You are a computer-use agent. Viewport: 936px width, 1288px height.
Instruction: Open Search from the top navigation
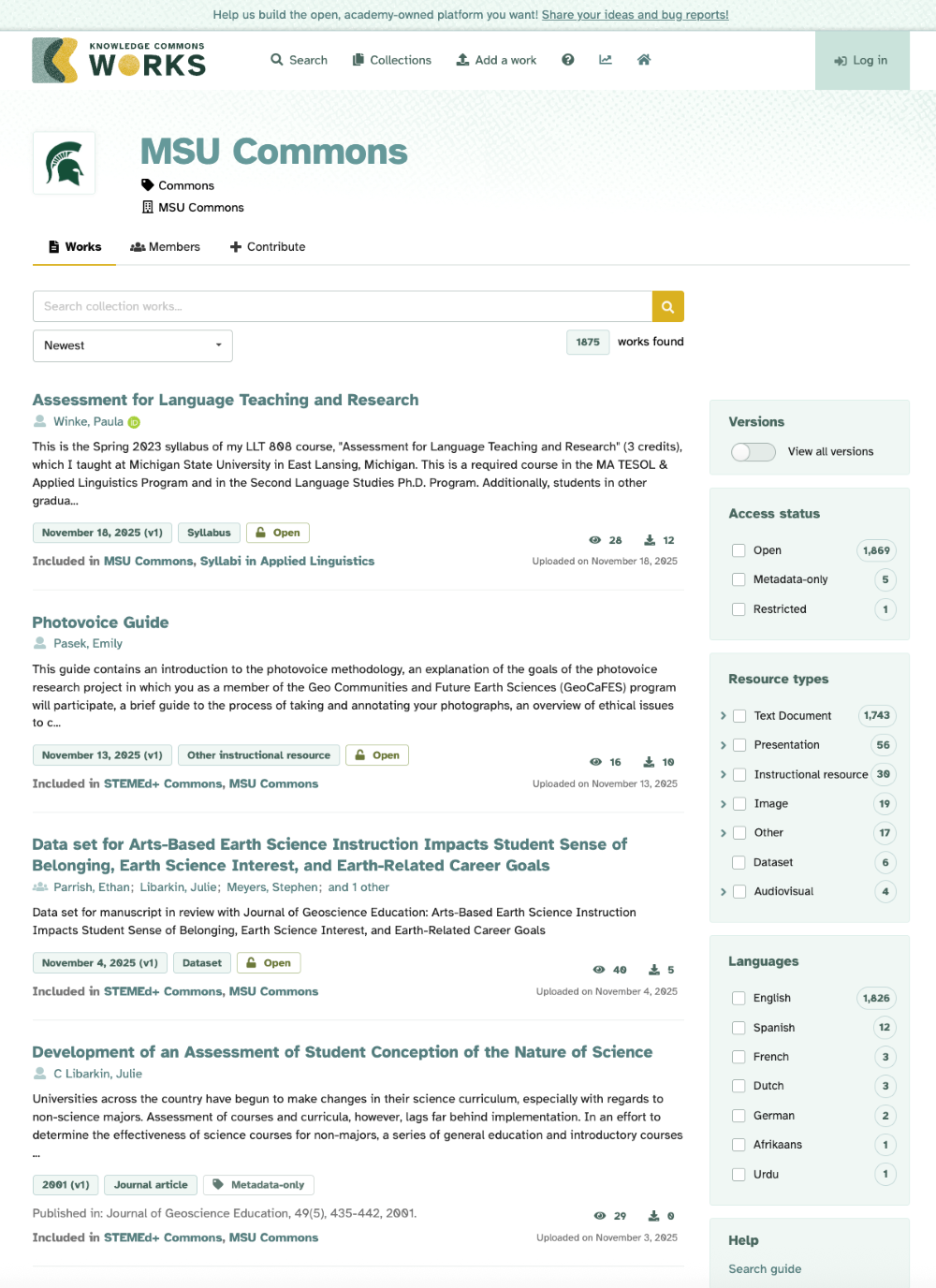point(299,60)
